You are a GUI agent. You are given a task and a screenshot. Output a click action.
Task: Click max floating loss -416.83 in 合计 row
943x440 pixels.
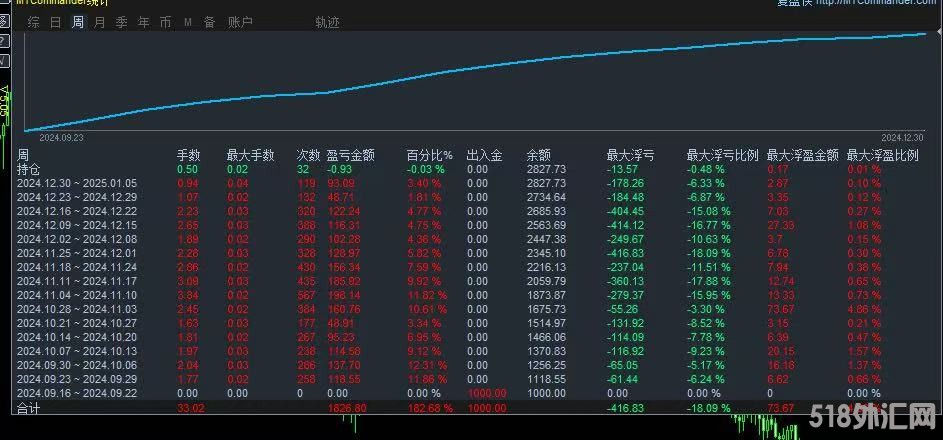point(625,408)
